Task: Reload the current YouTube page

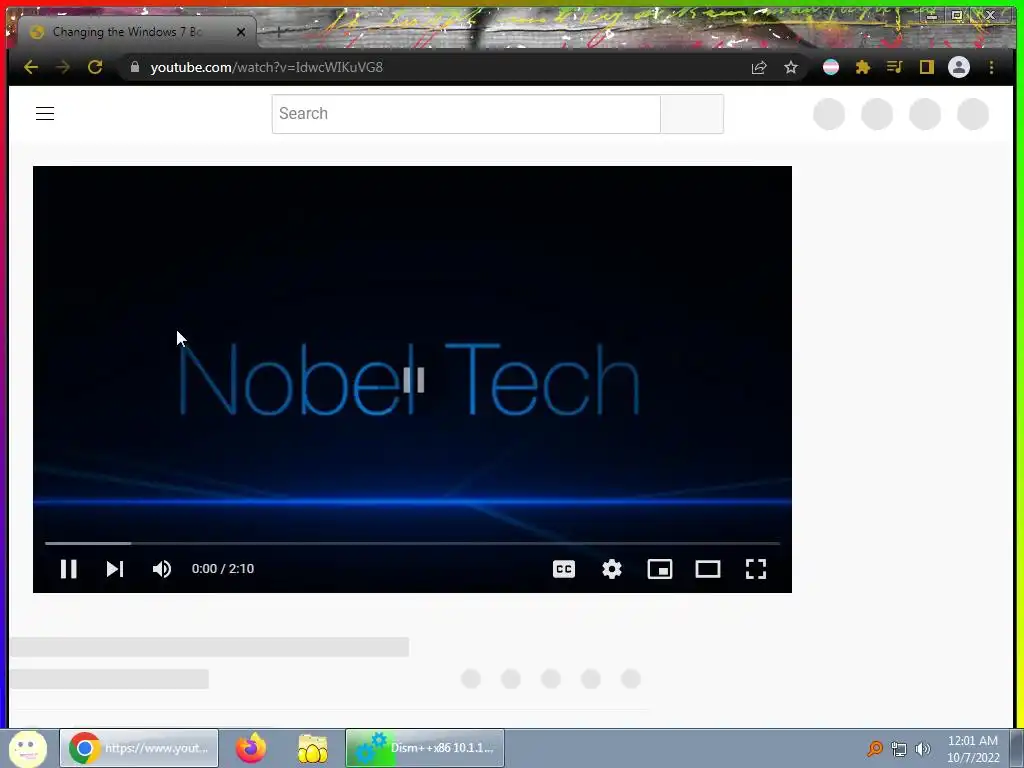Action: (x=95, y=67)
